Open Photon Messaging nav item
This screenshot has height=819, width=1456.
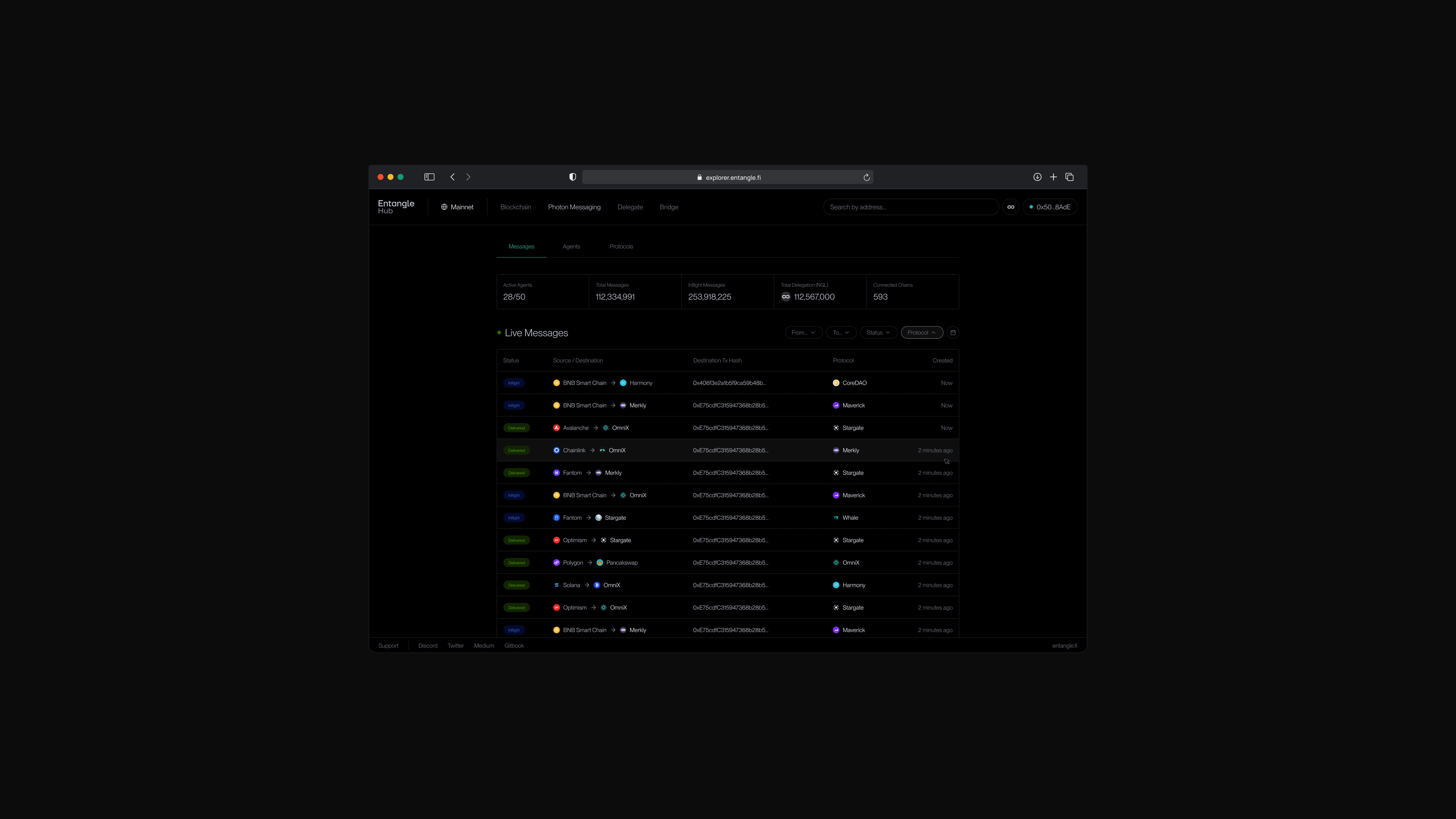pyautogui.click(x=574, y=207)
